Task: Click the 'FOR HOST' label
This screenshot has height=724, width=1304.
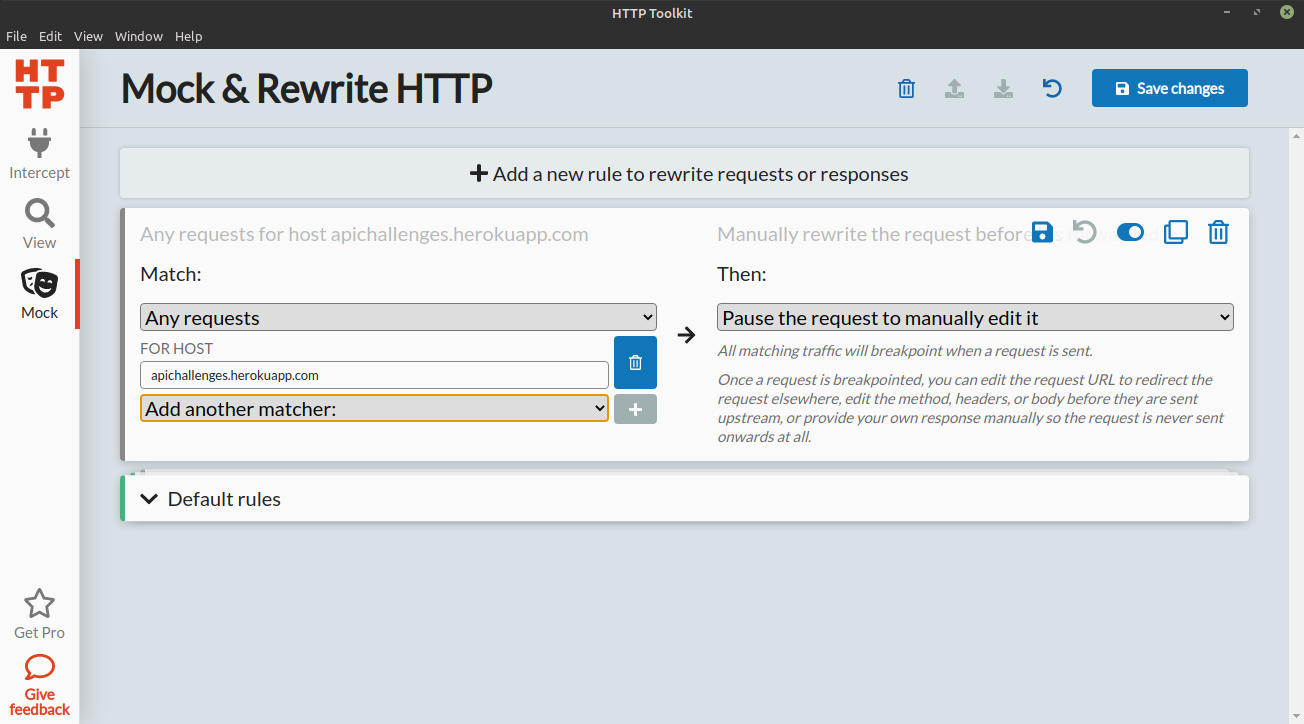Action: [177, 349]
